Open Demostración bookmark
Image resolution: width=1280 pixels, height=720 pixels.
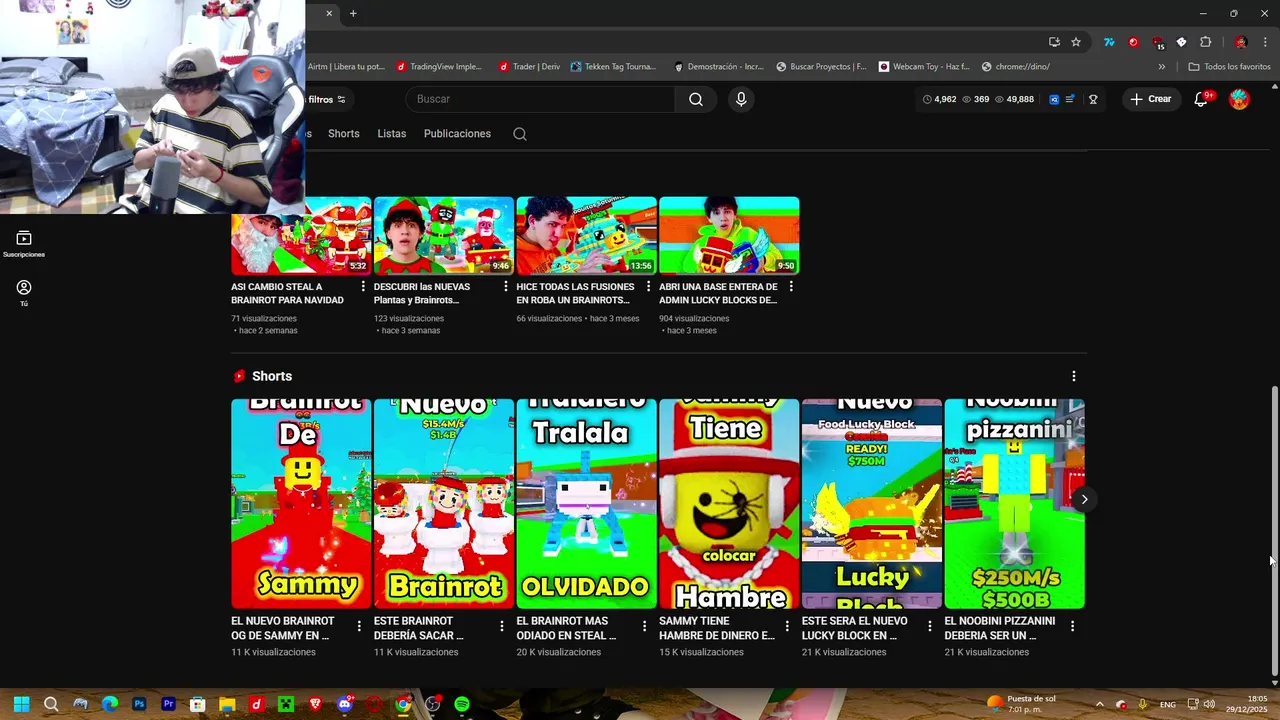pos(718,67)
